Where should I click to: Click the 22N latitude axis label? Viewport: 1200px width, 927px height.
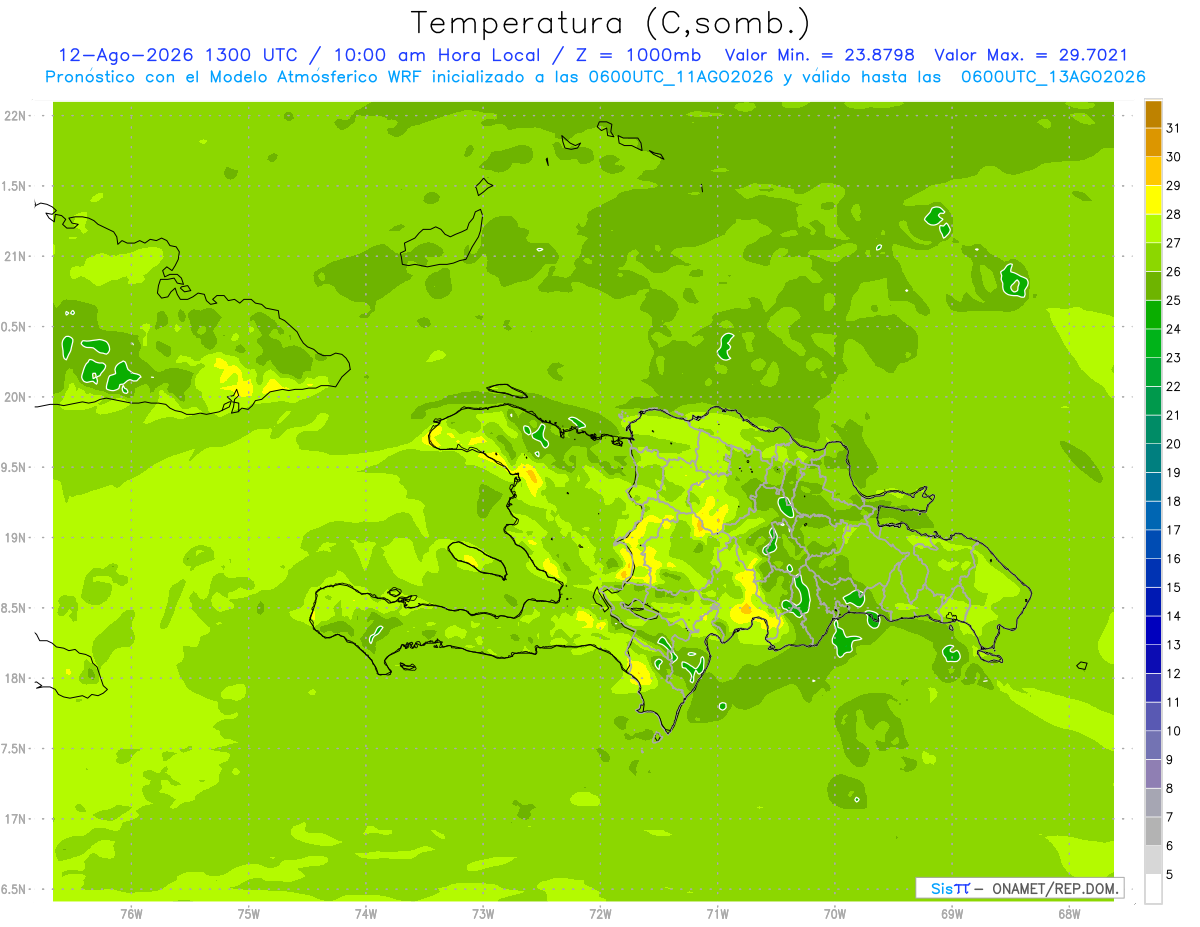(x=15, y=116)
